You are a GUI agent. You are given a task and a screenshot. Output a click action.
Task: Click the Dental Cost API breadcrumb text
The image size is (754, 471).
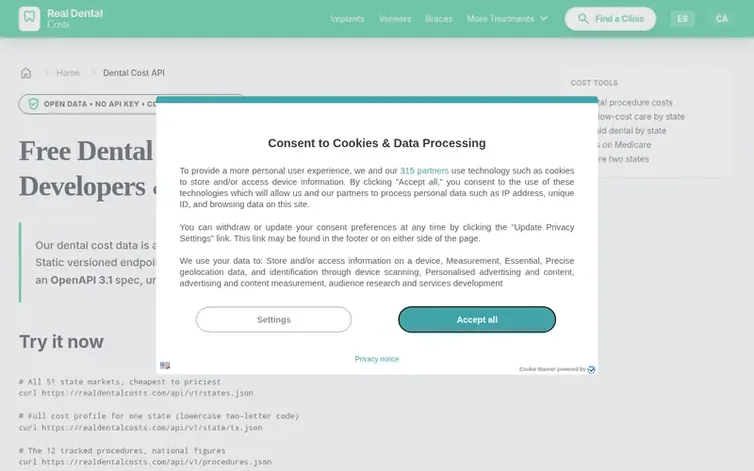pos(134,73)
